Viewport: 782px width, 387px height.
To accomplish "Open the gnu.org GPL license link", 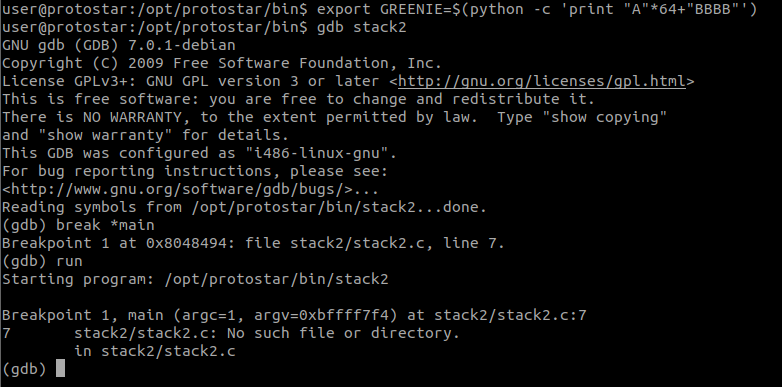I will (x=541, y=81).
